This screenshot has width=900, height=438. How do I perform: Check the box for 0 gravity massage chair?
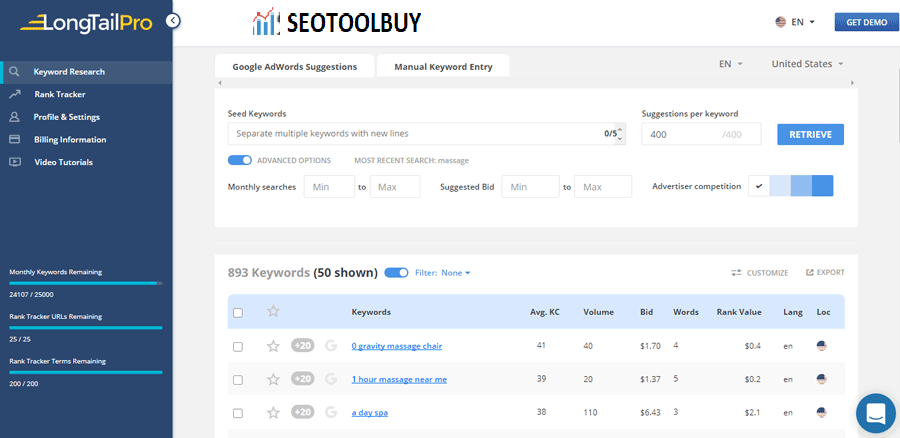pos(238,347)
